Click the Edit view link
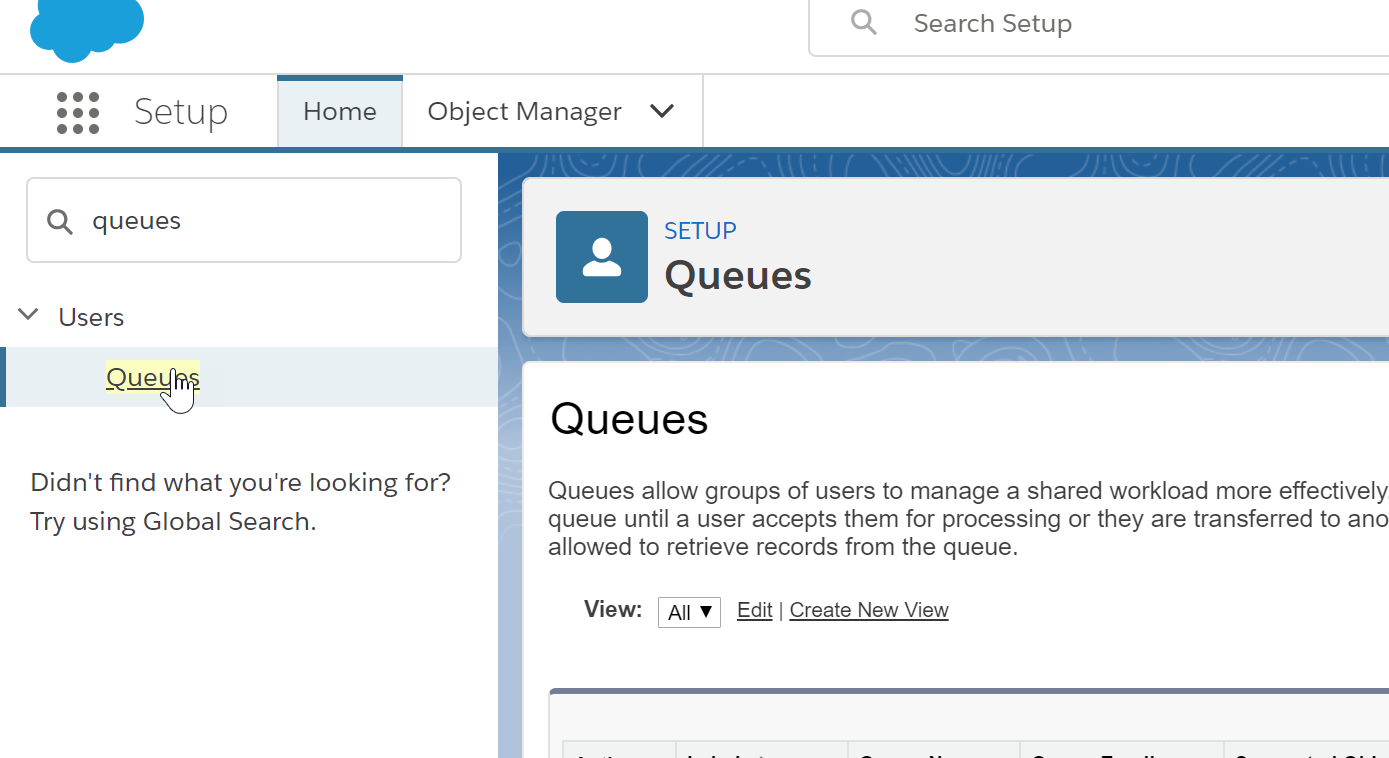 tap(755, 610)
